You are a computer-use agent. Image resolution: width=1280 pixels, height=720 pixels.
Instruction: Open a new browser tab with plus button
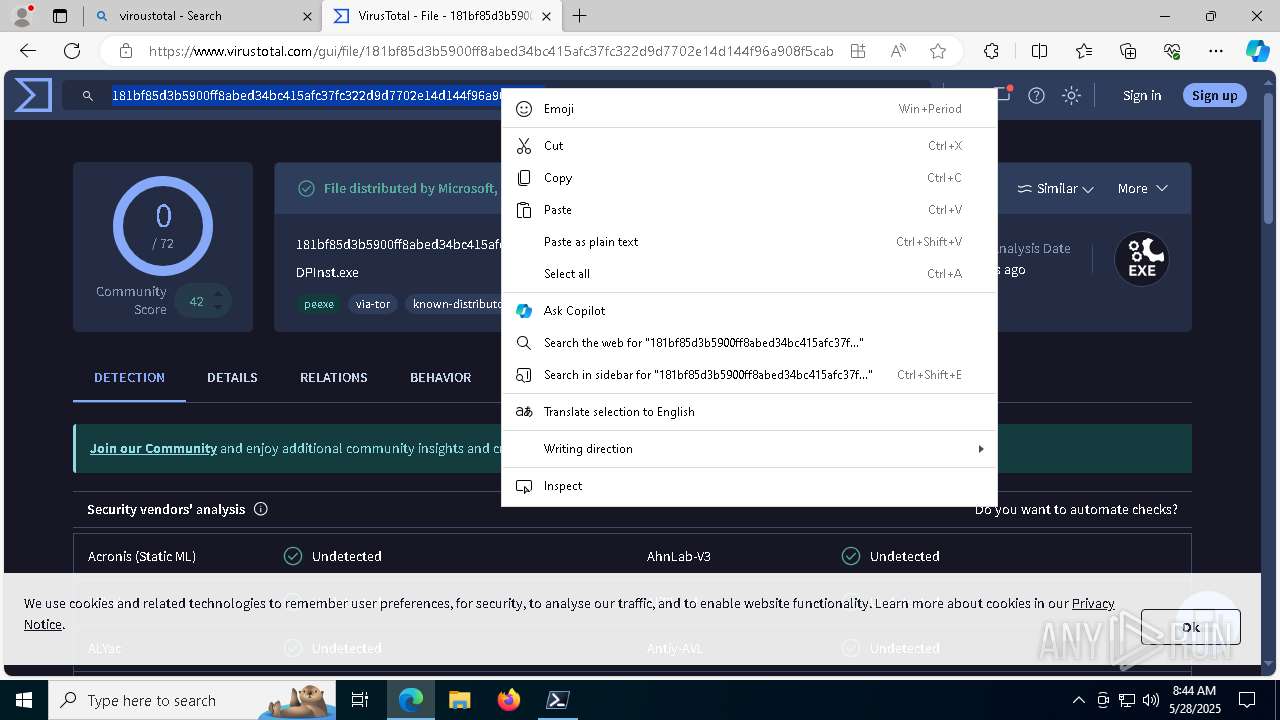(580, 16)
